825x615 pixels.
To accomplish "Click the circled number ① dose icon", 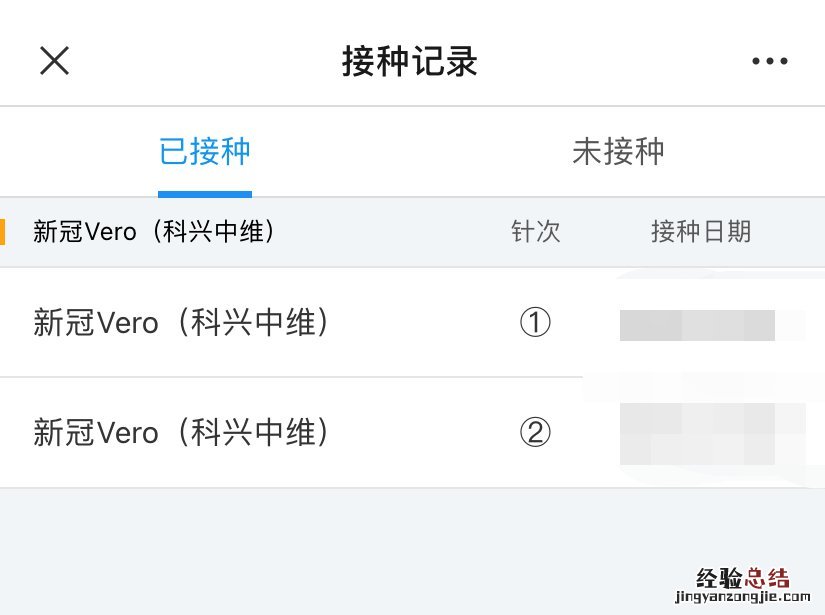I will [x=536, y=323].
